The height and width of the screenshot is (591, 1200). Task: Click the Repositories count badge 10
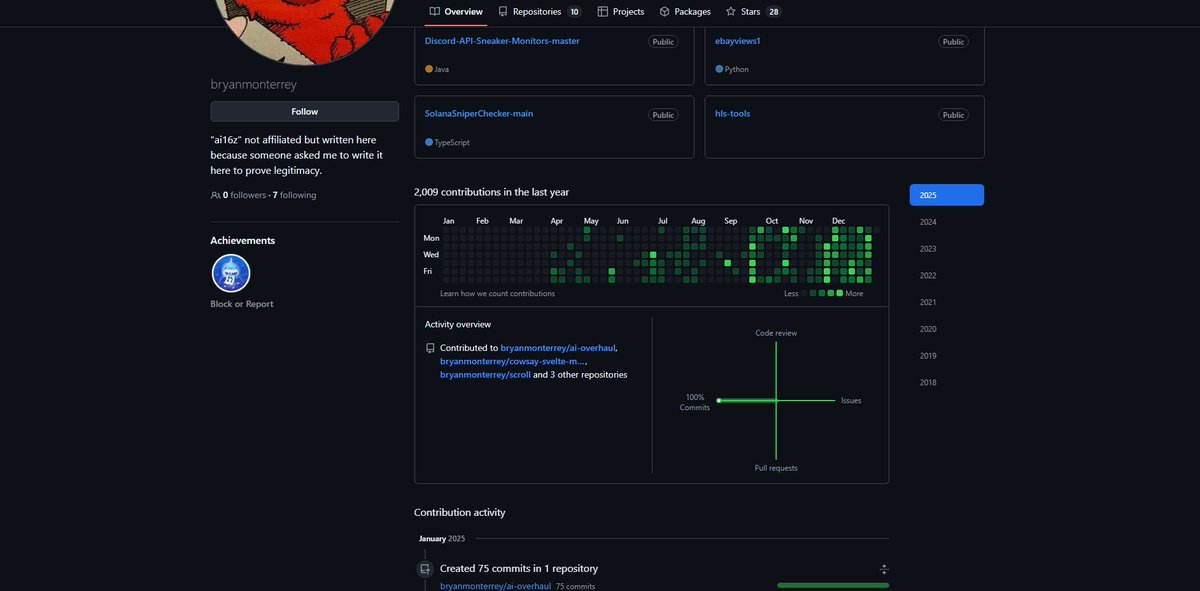(x=574, y=12)
